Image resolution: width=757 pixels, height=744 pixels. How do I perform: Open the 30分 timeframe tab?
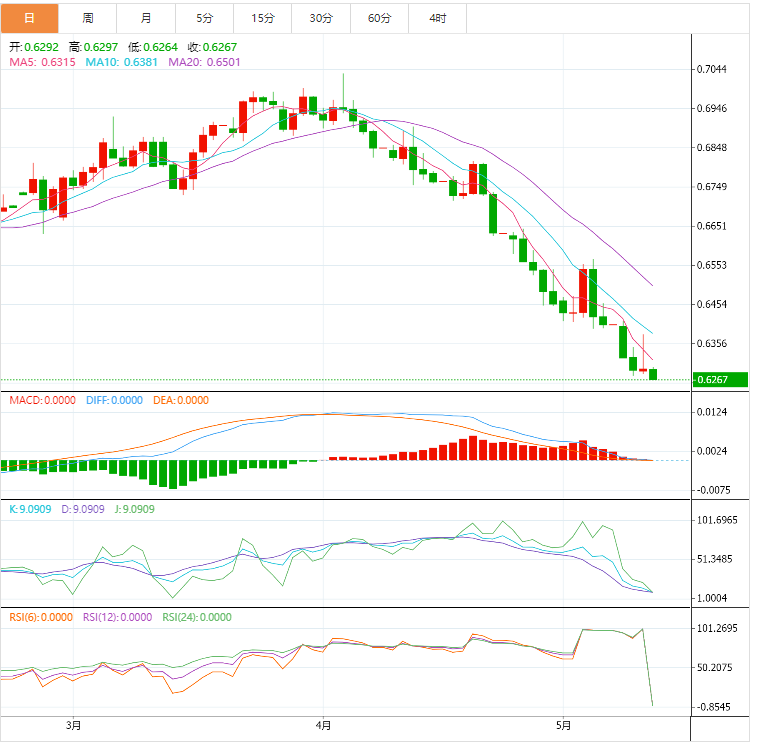[321, 18]
